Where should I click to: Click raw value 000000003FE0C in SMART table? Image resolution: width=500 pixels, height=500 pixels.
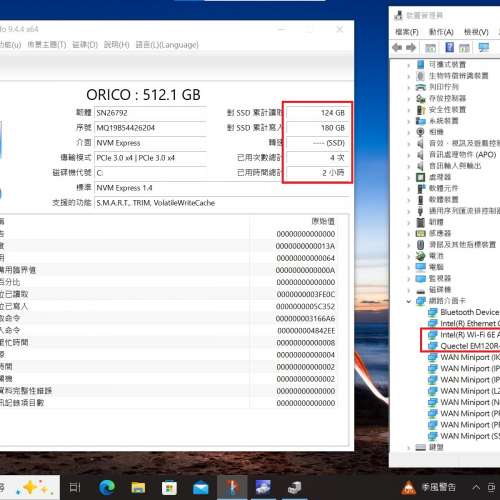pyautogui.click(x=306, y=295)
